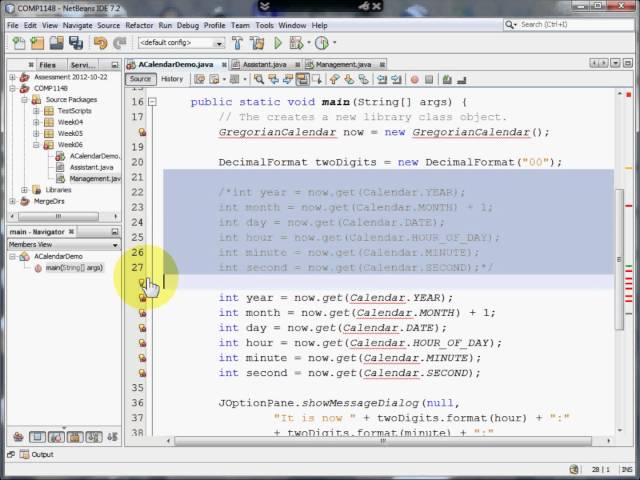Collapse the main method code fold
The image size is (640, 480).
tap(152, 102)
